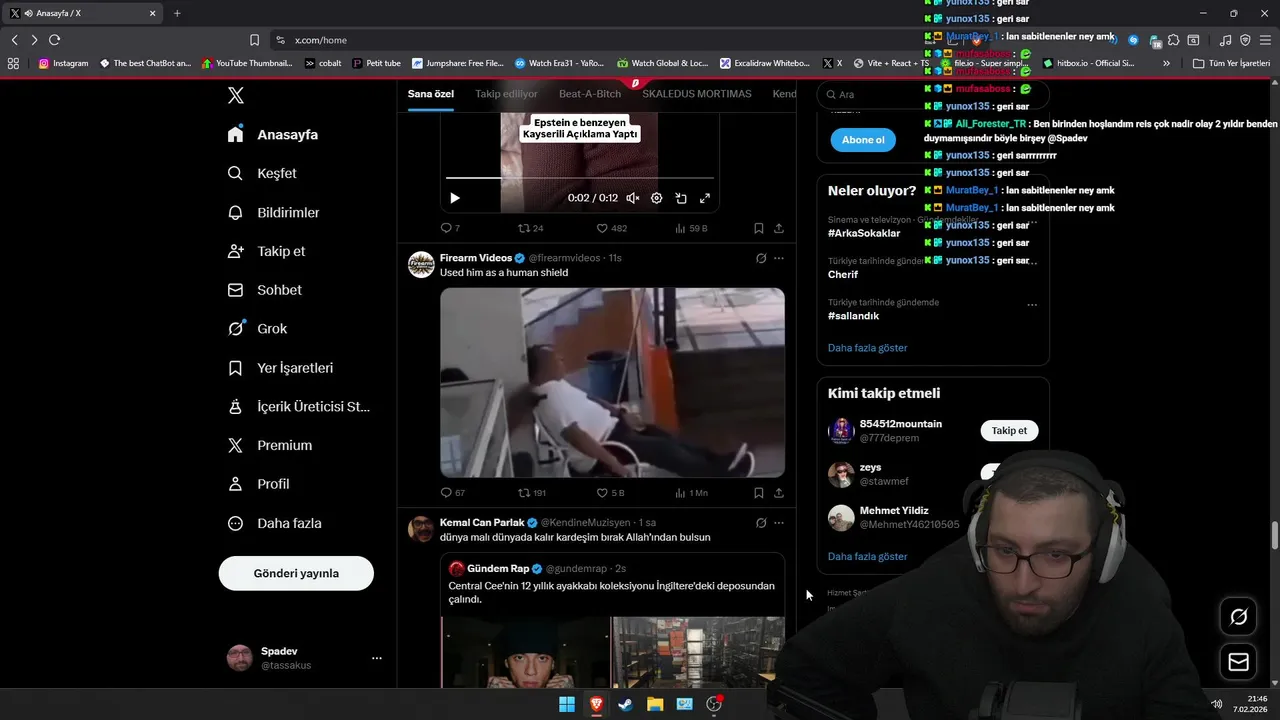Open Anasayfa in the left sidebar
Viewport: 1280px width, 720px height.
[273, 135]
